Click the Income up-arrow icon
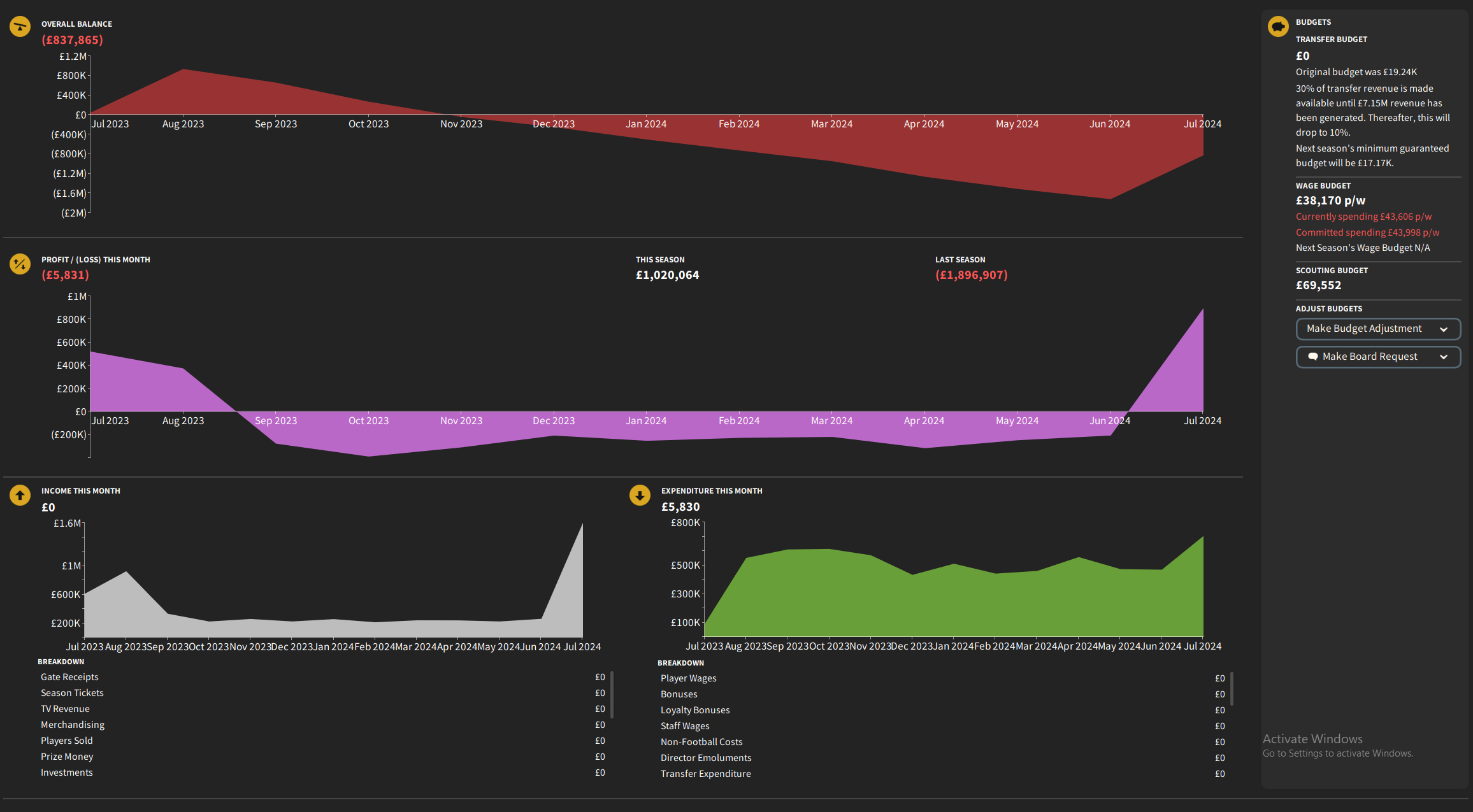This screenshot has height=812, width=1473. (x=20, y=495)
